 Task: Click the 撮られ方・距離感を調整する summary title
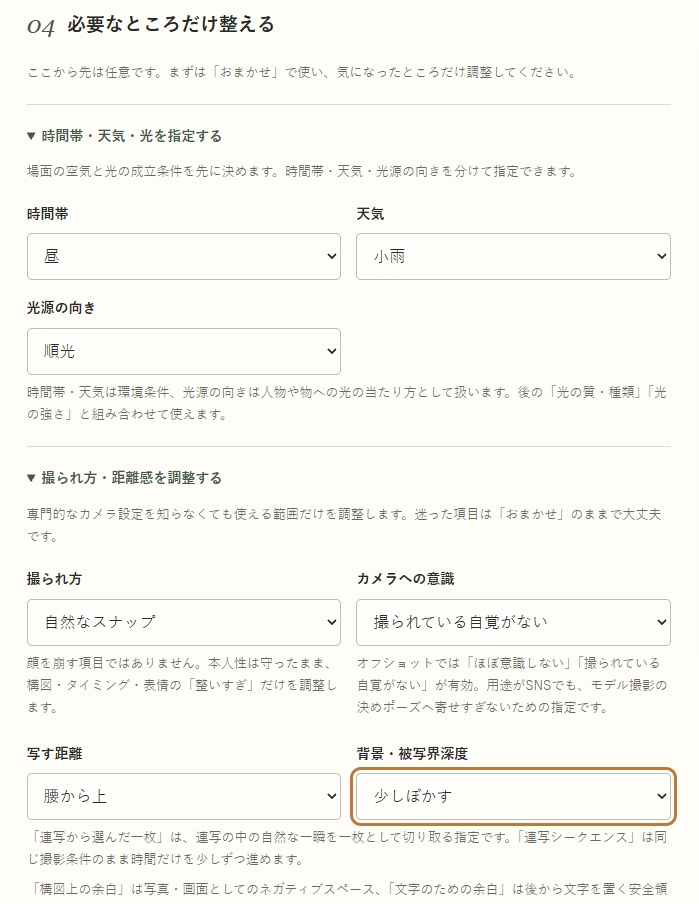[x=131, y=478]
